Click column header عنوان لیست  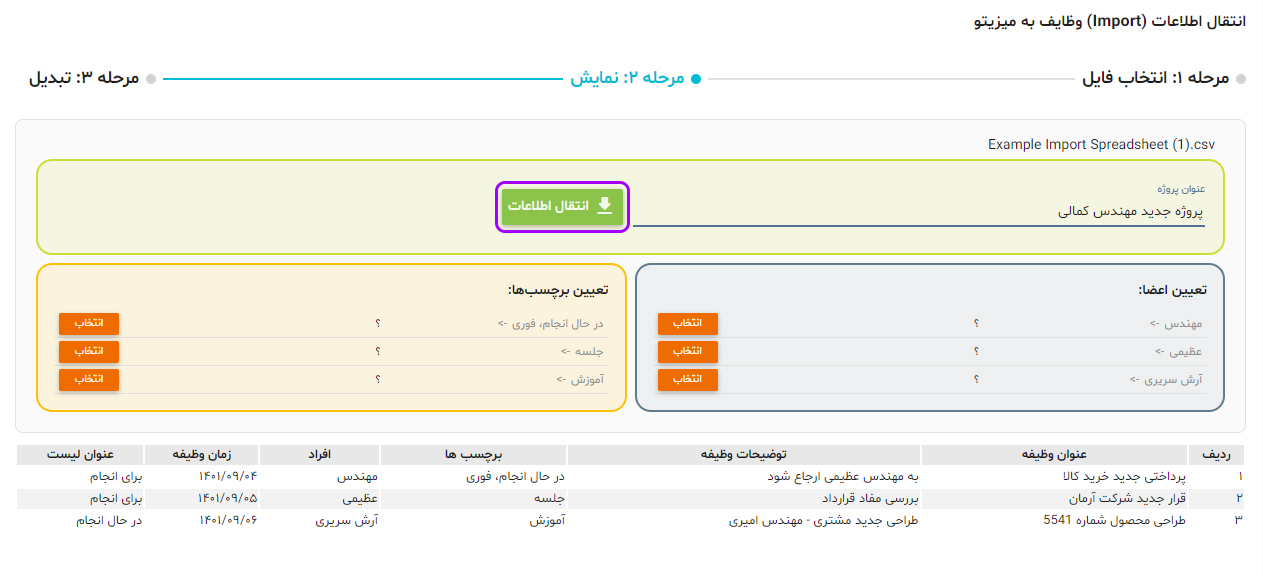click(80, 455)
